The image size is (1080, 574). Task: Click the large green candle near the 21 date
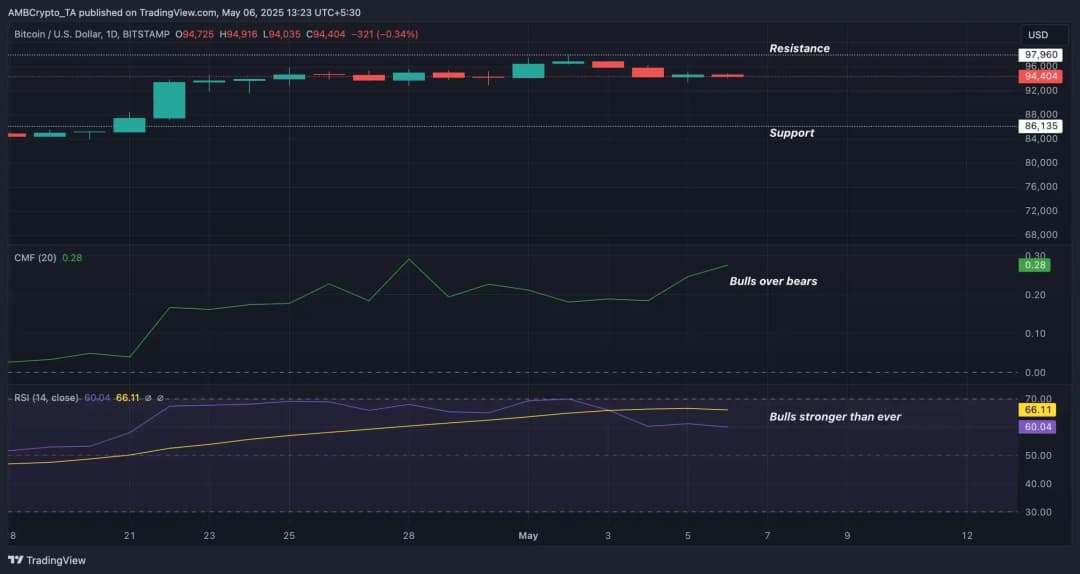pos(169,100)
